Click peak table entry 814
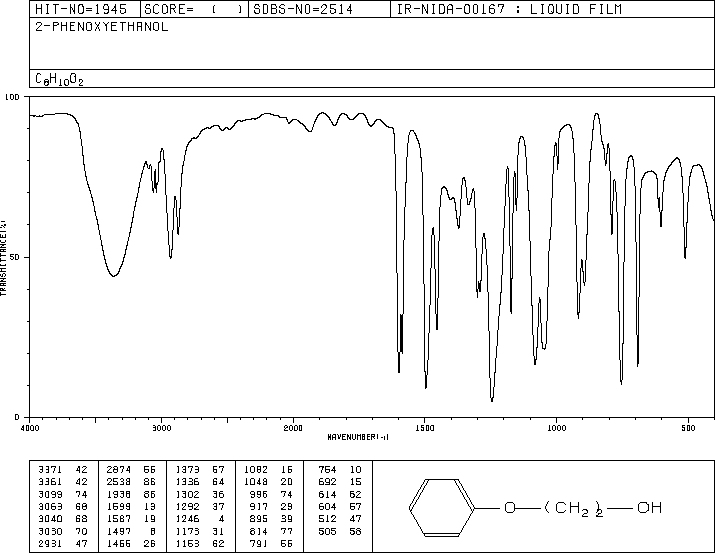This screenshot has height=553, width=715. 259,531
